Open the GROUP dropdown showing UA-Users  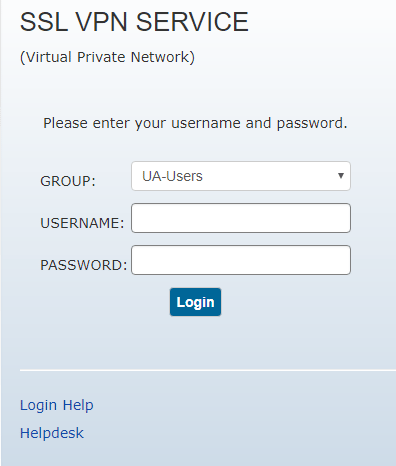click(x=241, y=176)
